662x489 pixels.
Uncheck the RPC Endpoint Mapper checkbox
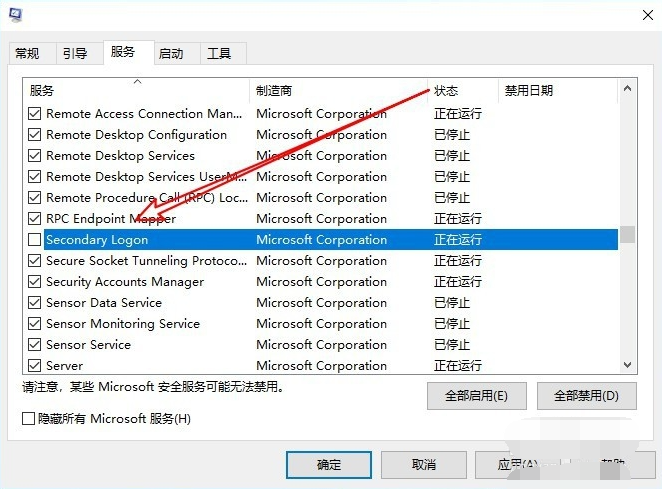(35, 219)
